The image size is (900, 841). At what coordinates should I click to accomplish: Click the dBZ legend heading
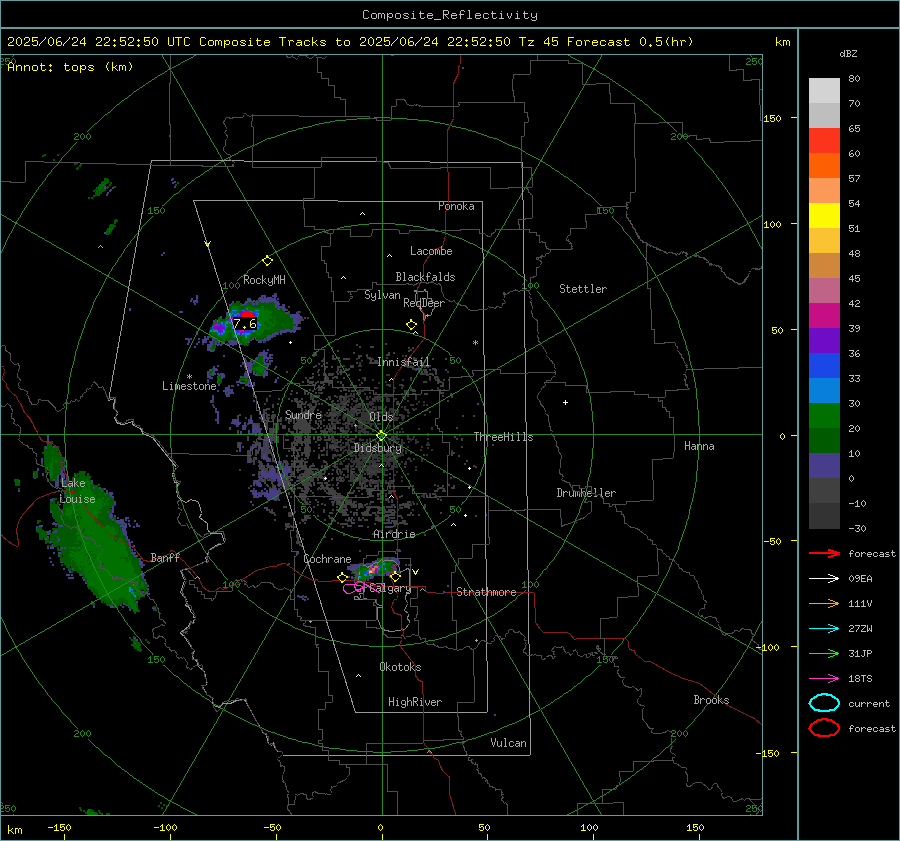pyautogui.click(x=848, y=54)
